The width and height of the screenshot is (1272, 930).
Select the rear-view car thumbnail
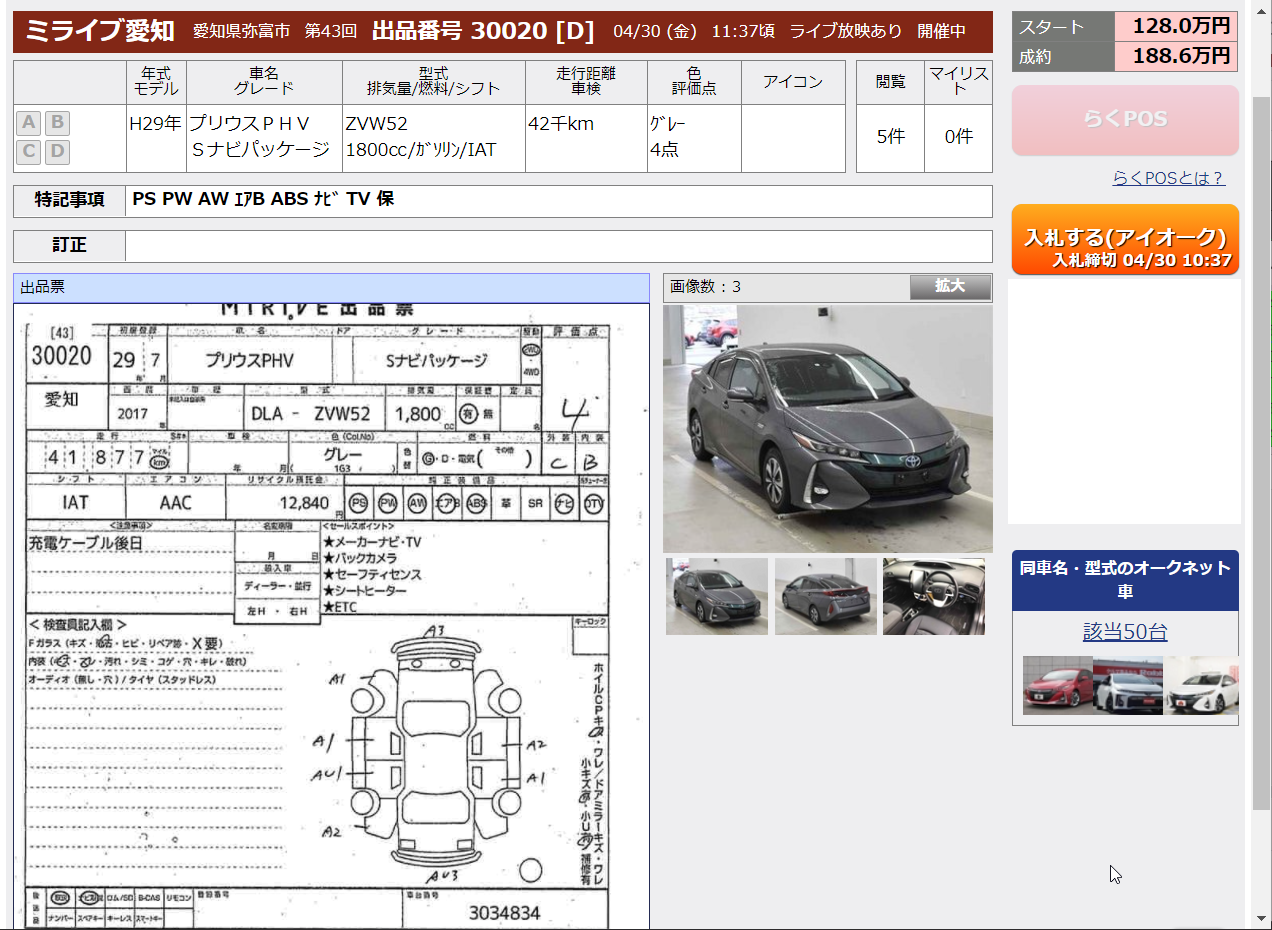coord(826,596)
